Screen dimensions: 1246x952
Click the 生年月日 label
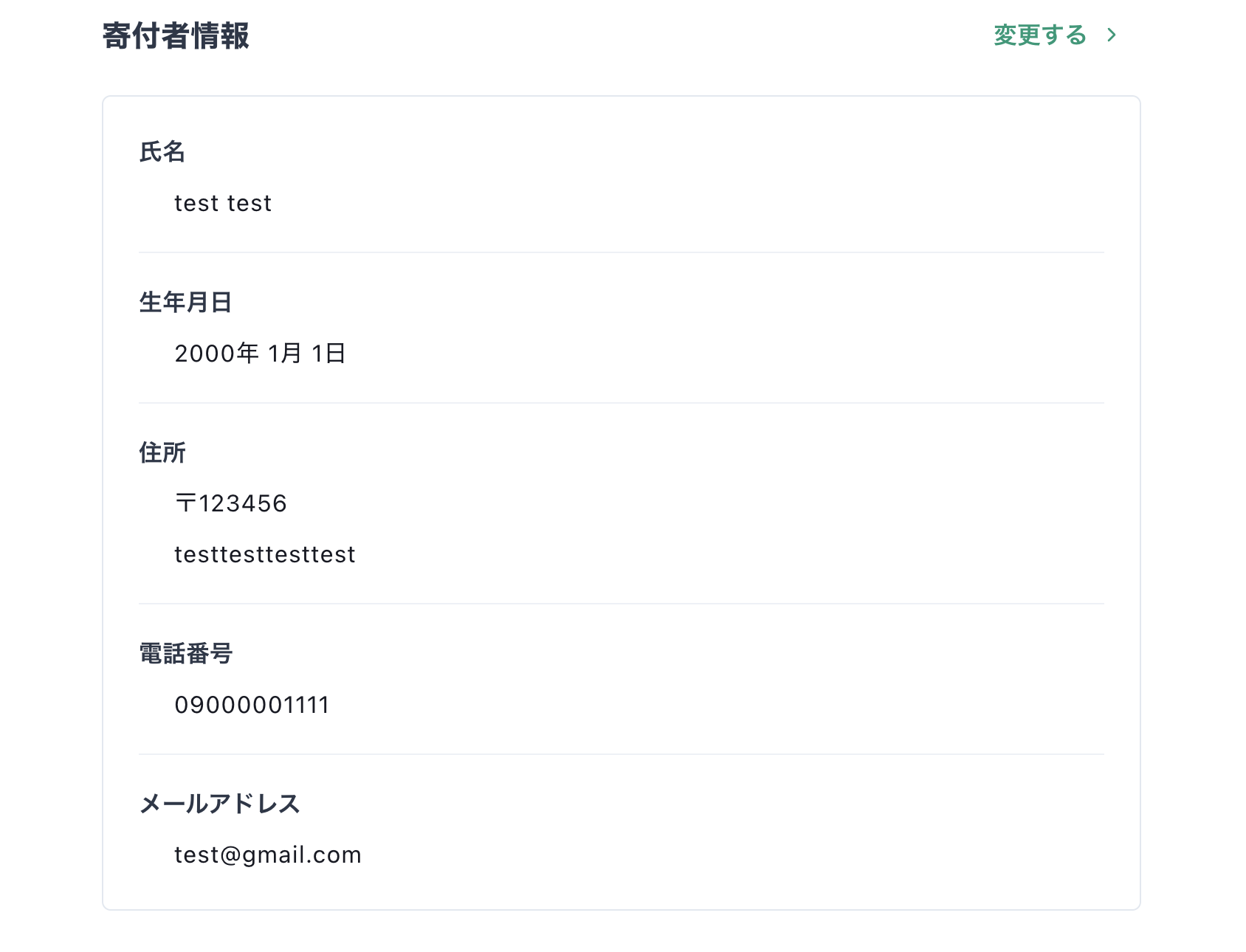(186, 303)
